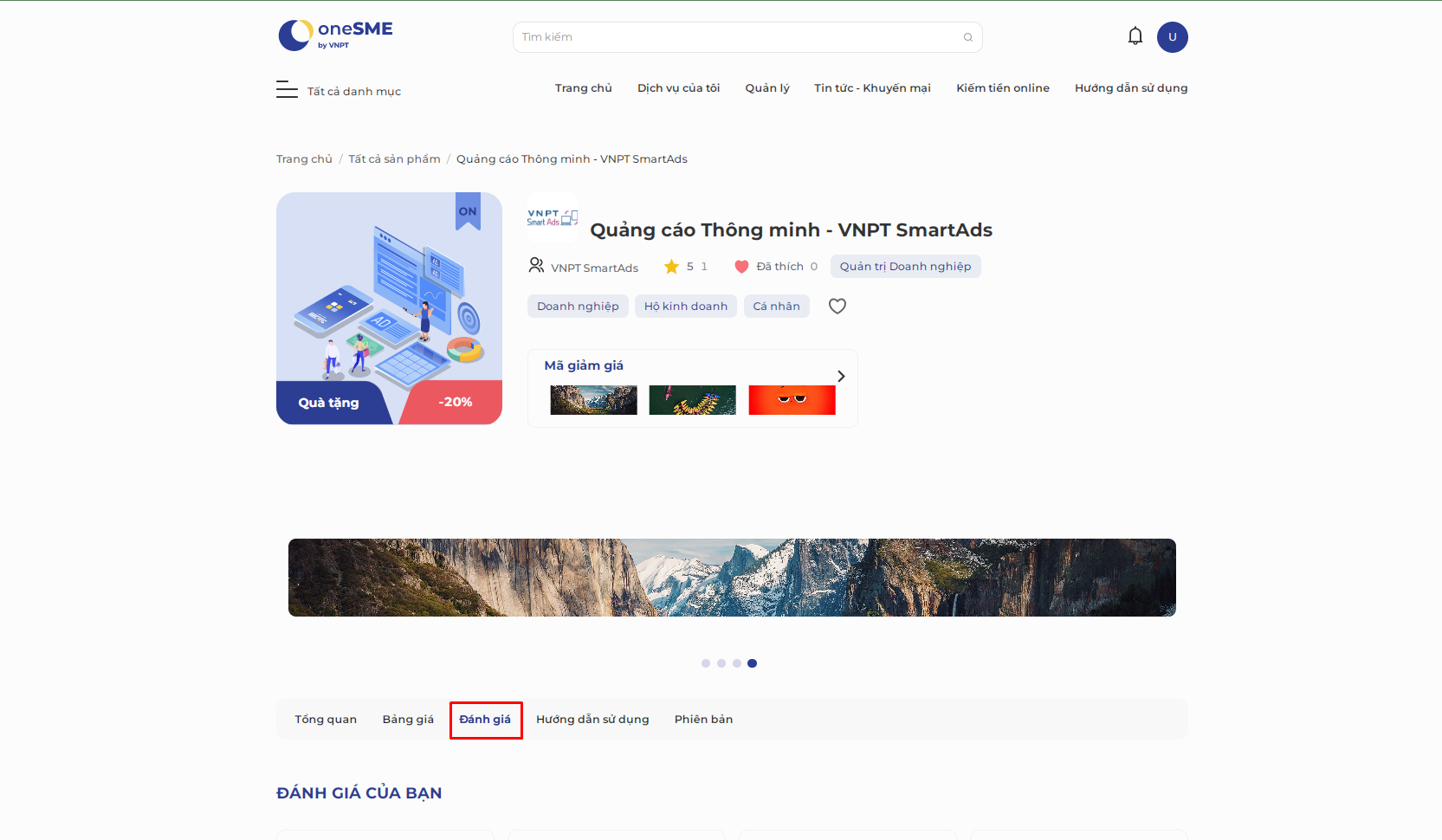Click the VNPT SmartAds product logo

pos(553,217)
